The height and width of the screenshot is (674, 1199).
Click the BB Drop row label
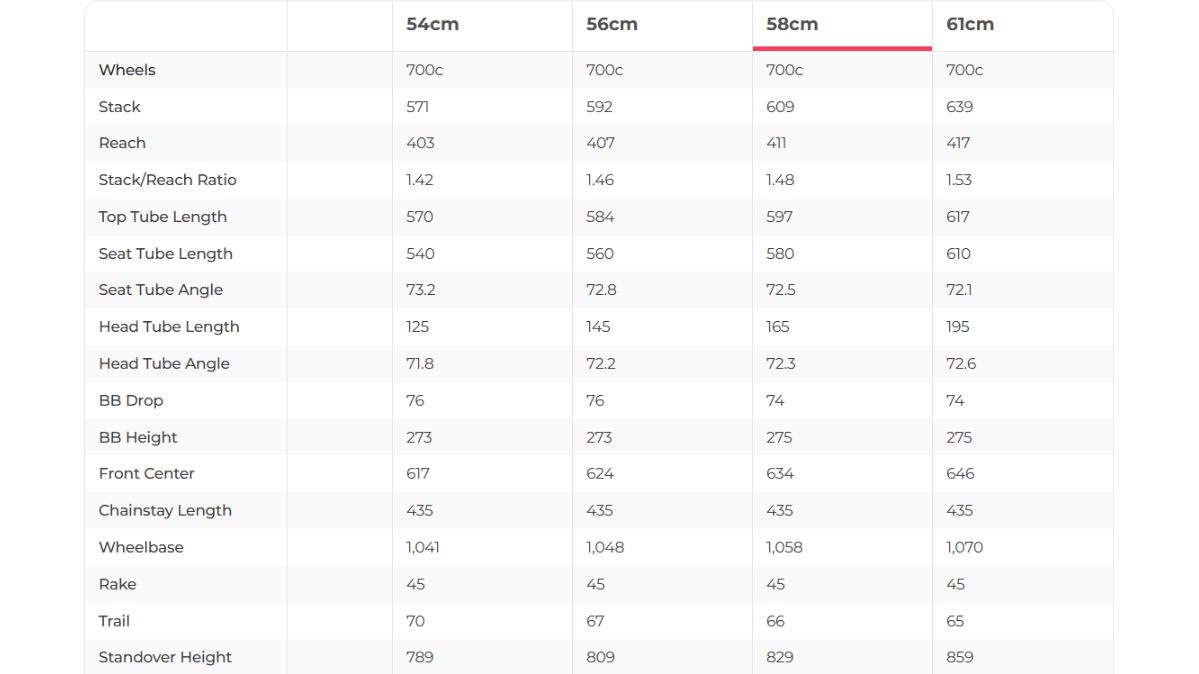click(130, 401)
